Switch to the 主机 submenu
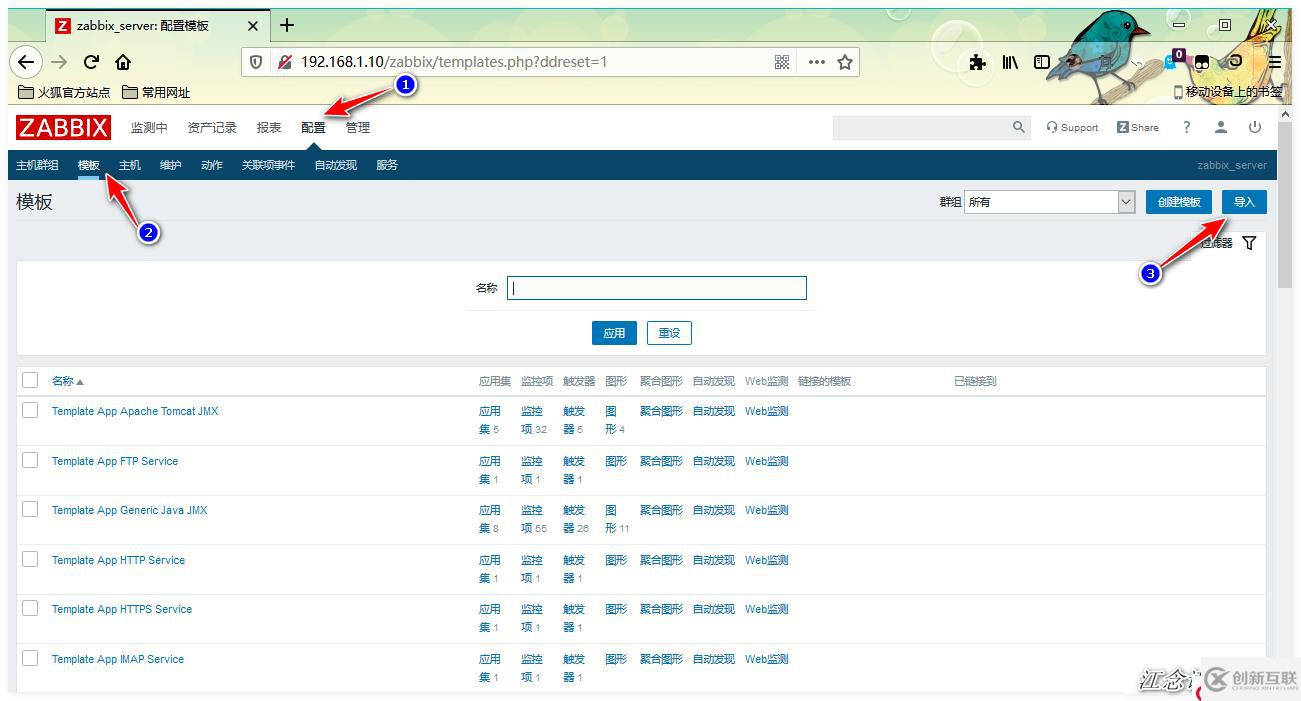The height and width of the screenshot is (701, 1301). tap(130, 165)
